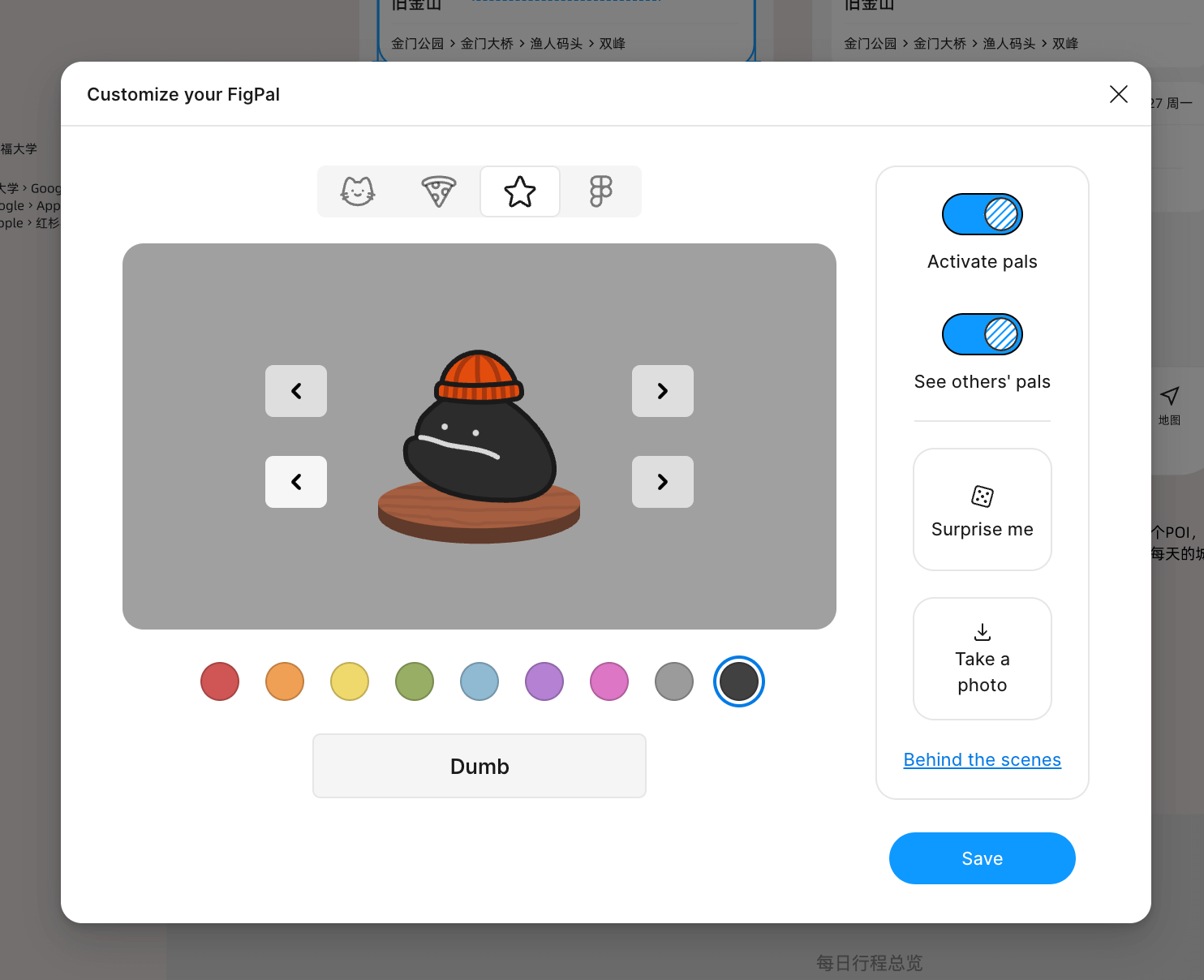Click the map arrow icon in background

point(1169,396)
